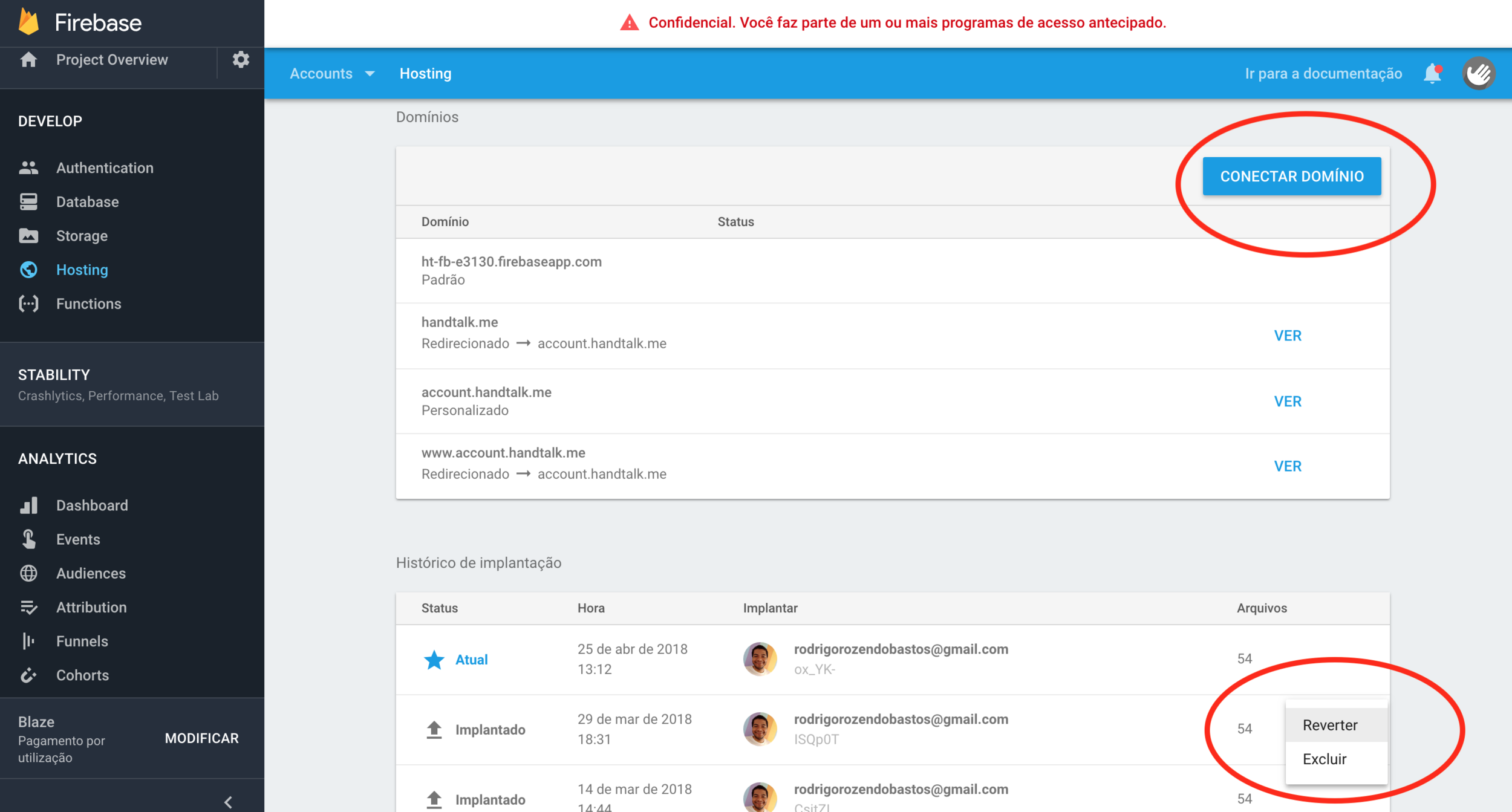Open project settings gear icon
Viewport: 1512px width, 812px height.
(x=241, y=60)
